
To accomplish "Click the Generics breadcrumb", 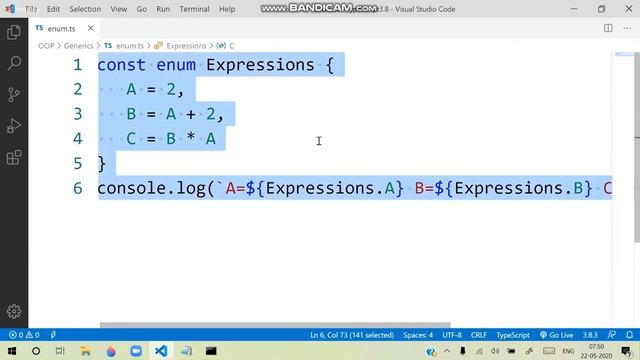I will (x=78, y=46).
